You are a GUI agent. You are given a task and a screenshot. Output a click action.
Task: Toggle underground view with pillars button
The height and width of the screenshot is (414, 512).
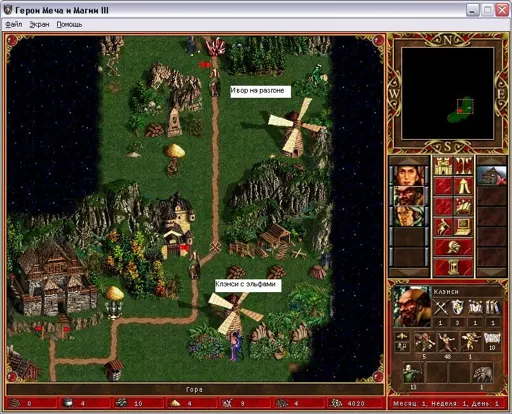[463, 166]
